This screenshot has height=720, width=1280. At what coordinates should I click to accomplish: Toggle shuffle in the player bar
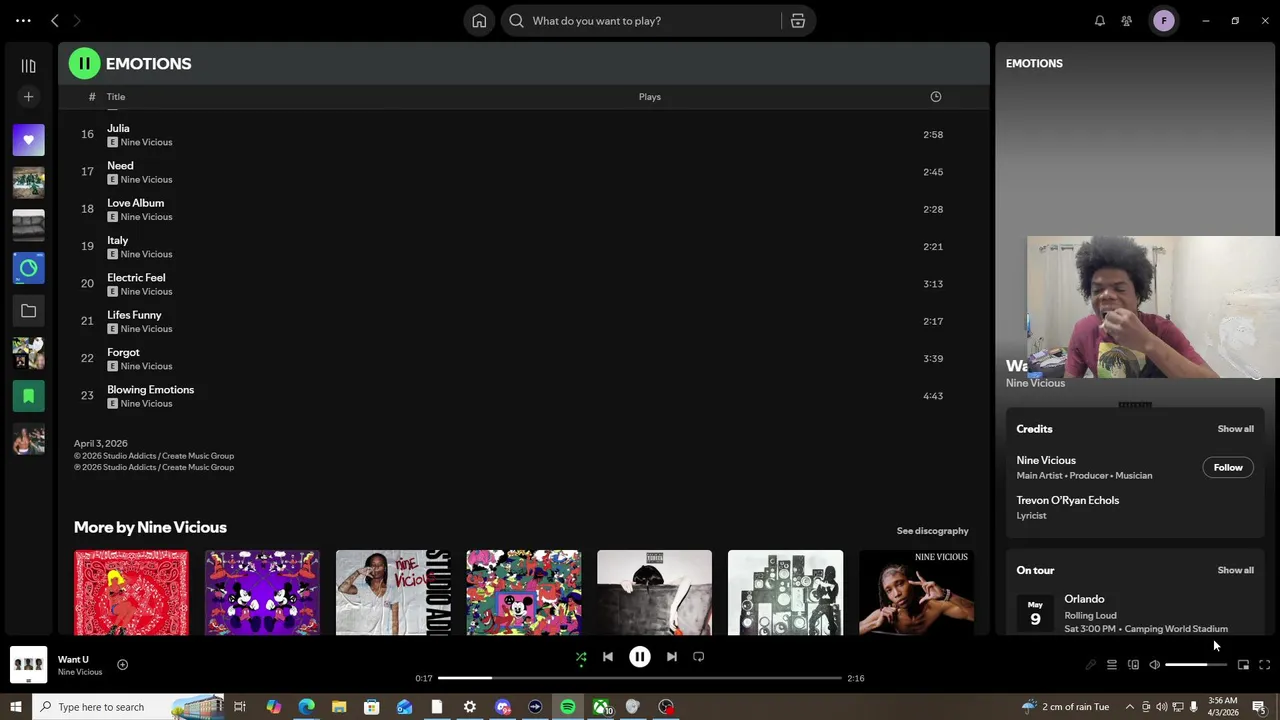[581, 657]
